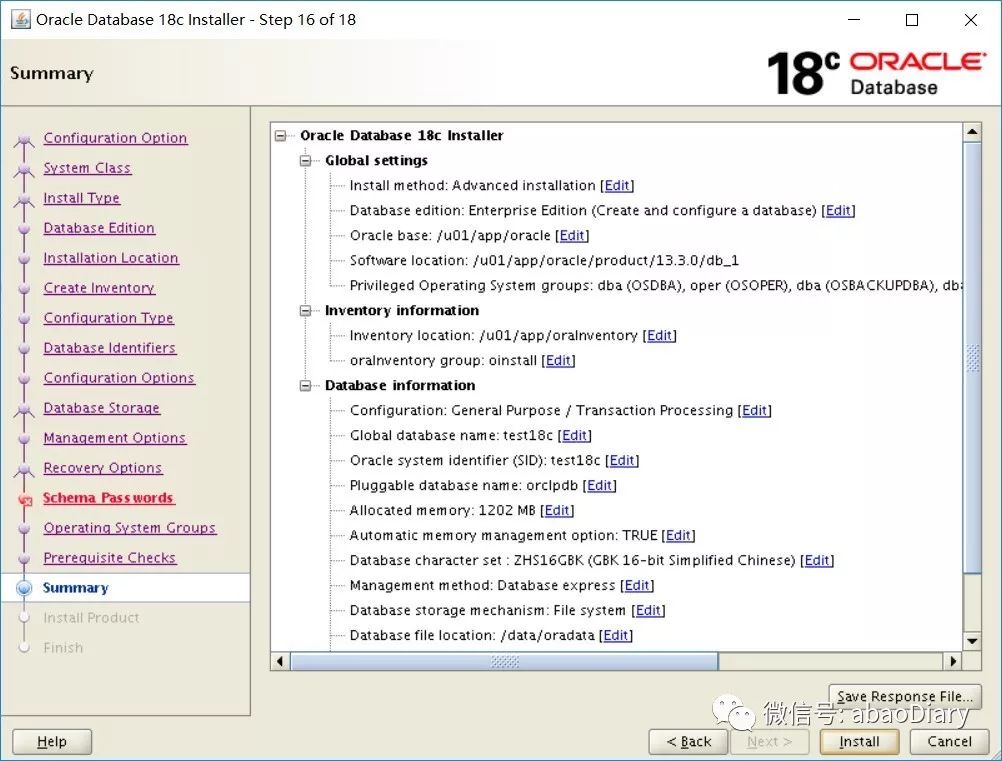Select the Software location tree row
The image size is (1002, 761).
tap(544, 261)
